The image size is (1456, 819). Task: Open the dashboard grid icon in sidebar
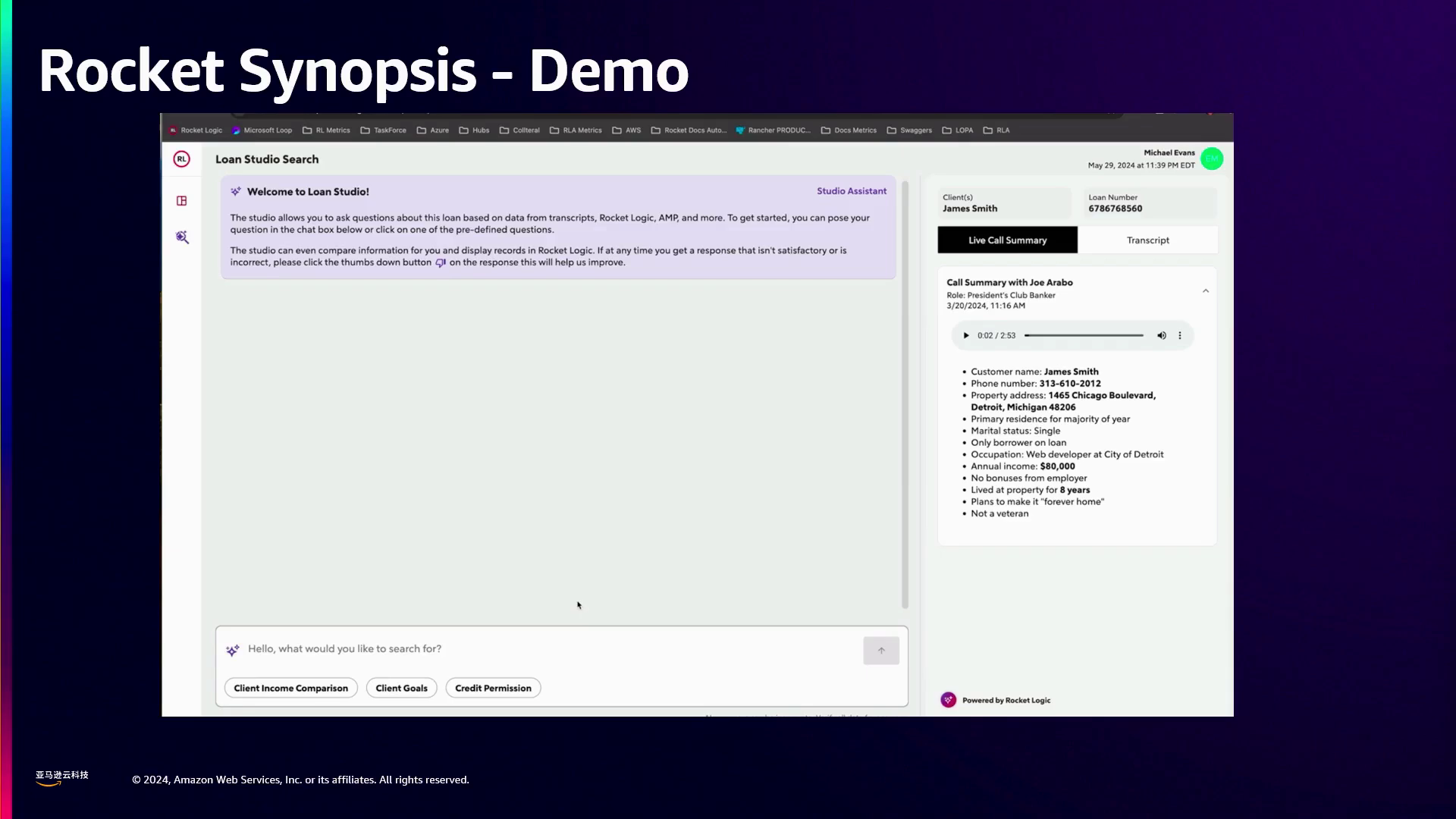(x=182, y=201)
